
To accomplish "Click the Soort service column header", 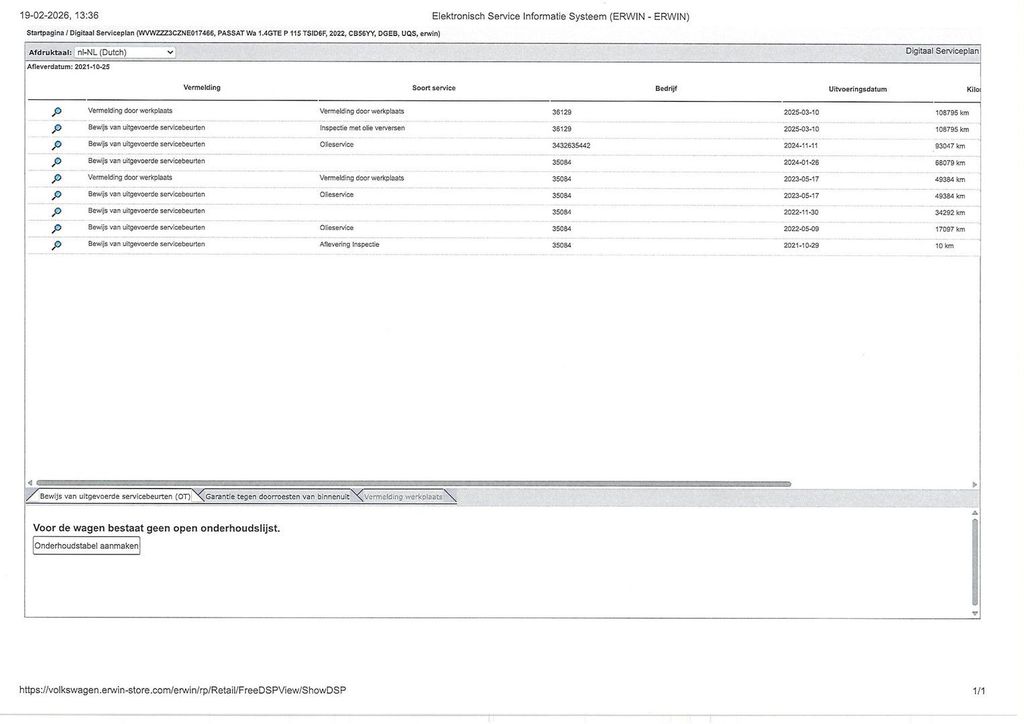I will coord(433,88).
